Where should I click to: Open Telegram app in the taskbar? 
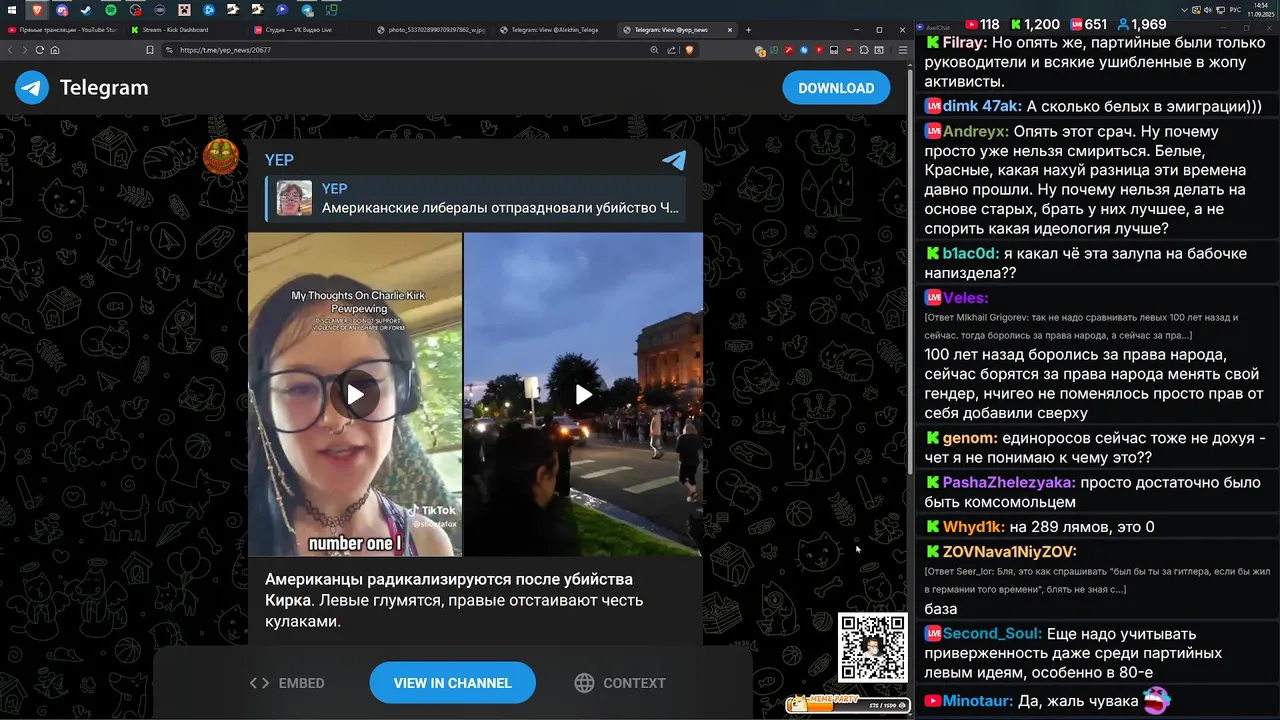tap(307, 10)
